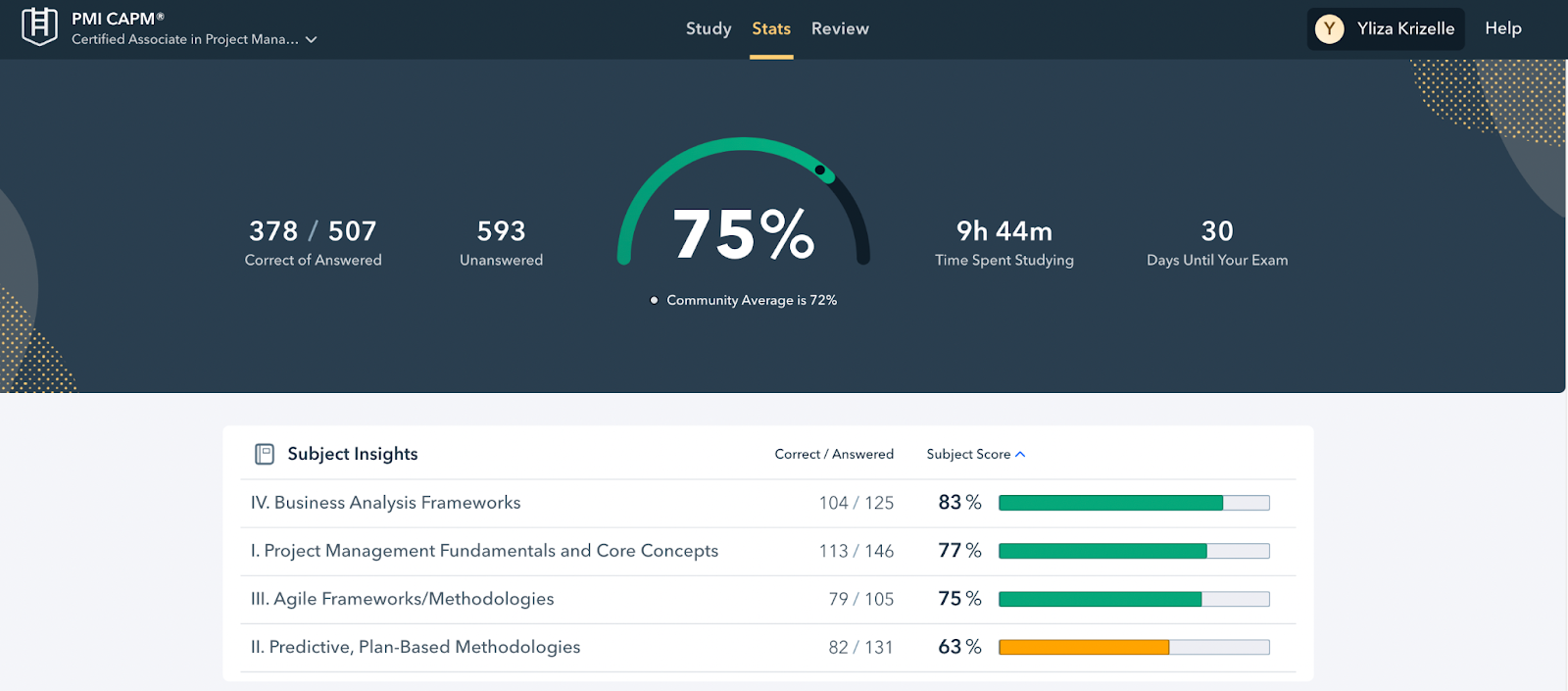Click the Community Average legend bullet
The image size is (1568, 691).
(x=654, y=300)
